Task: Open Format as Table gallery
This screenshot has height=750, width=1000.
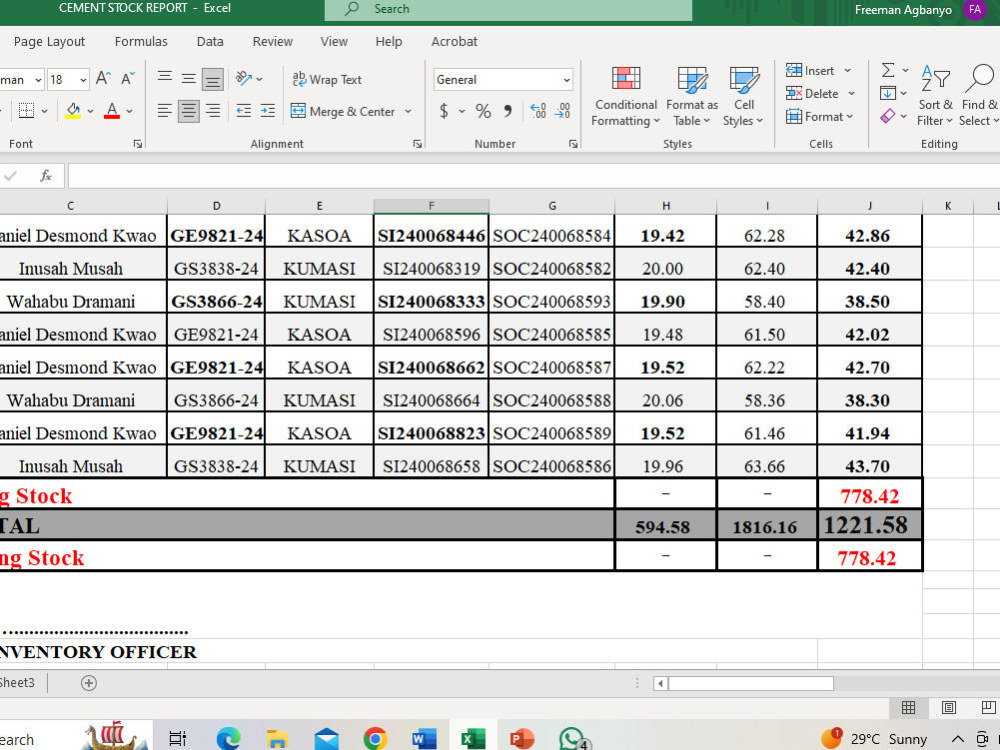Action: [x=692, y=96]
